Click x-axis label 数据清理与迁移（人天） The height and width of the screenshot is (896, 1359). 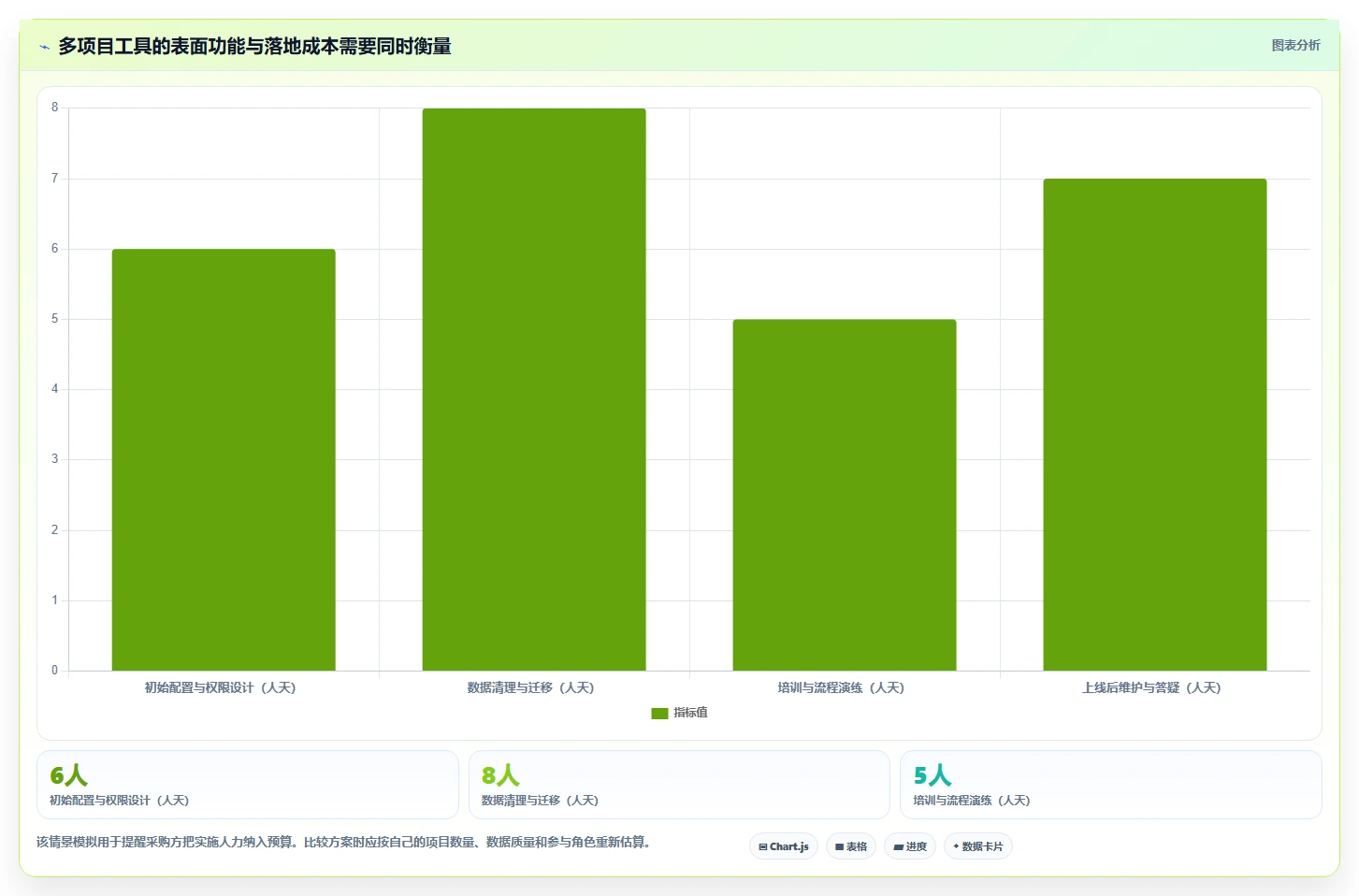tap(530, 687)
